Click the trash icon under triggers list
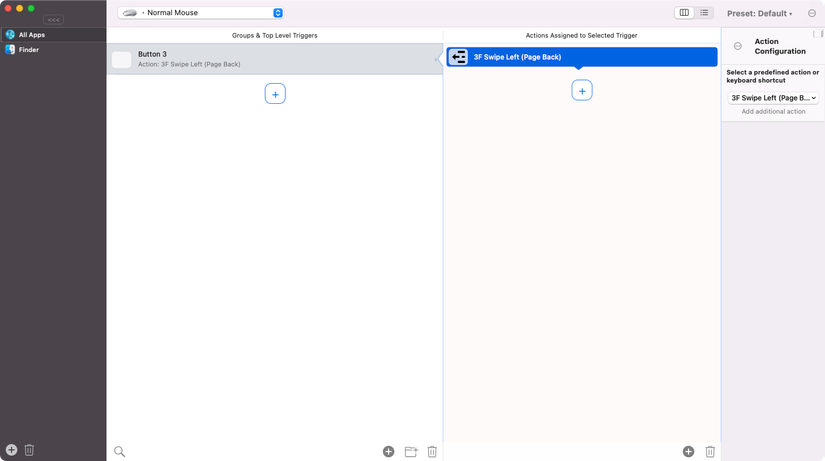Image resolution: width=825 pixels, height=461 pixels. (x=432, y=452)
